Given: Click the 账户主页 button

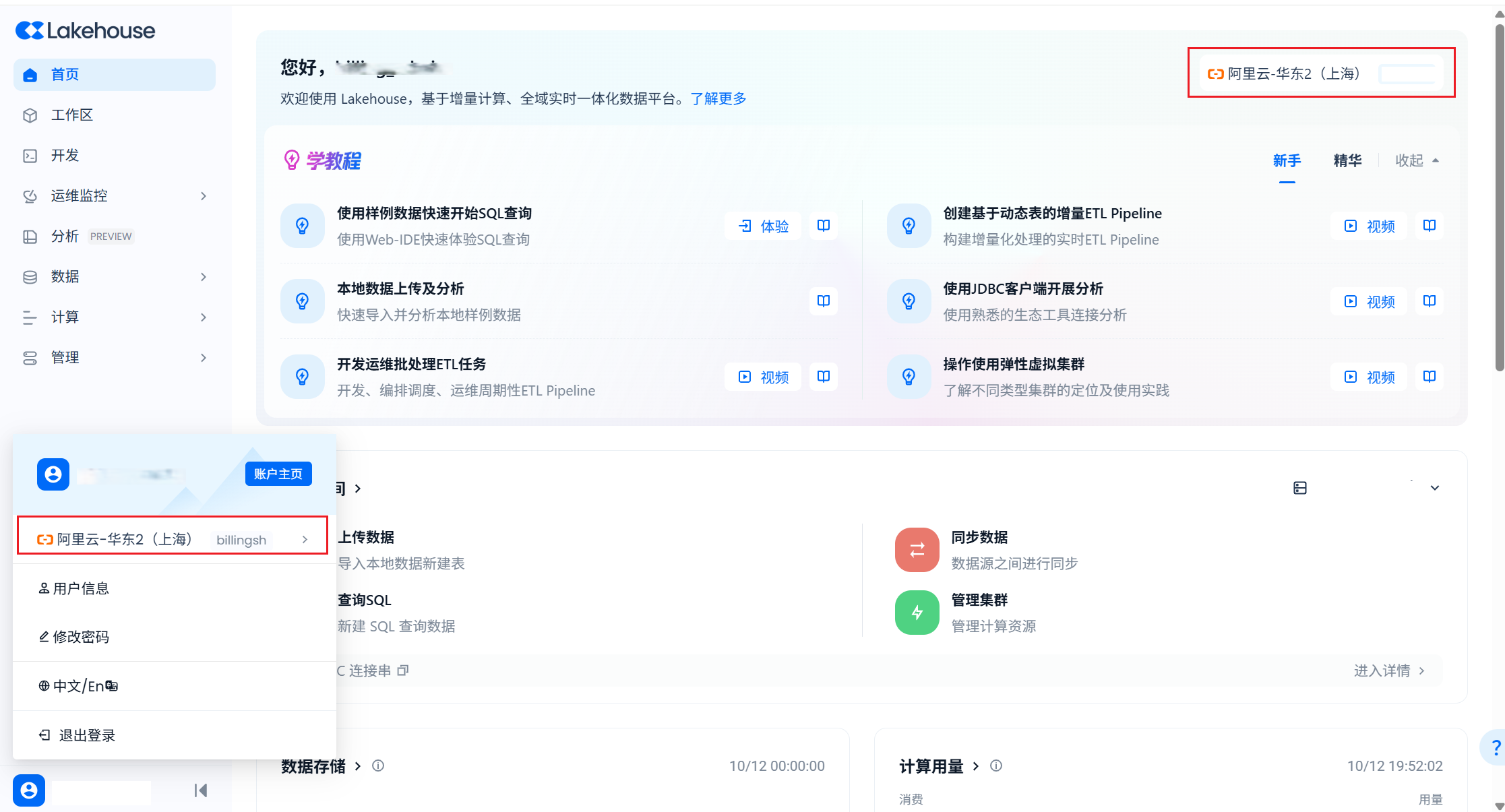Looking at the screenshot, I should pyautogui.click(x=278, y=474).
